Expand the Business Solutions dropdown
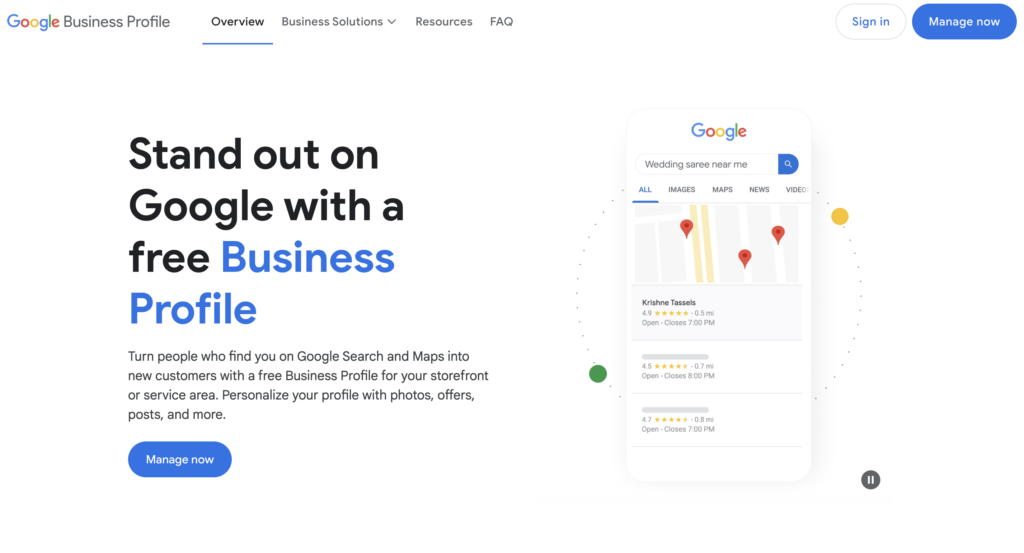The width and height of the screenshot is (1024, 553). coord(338,22)
